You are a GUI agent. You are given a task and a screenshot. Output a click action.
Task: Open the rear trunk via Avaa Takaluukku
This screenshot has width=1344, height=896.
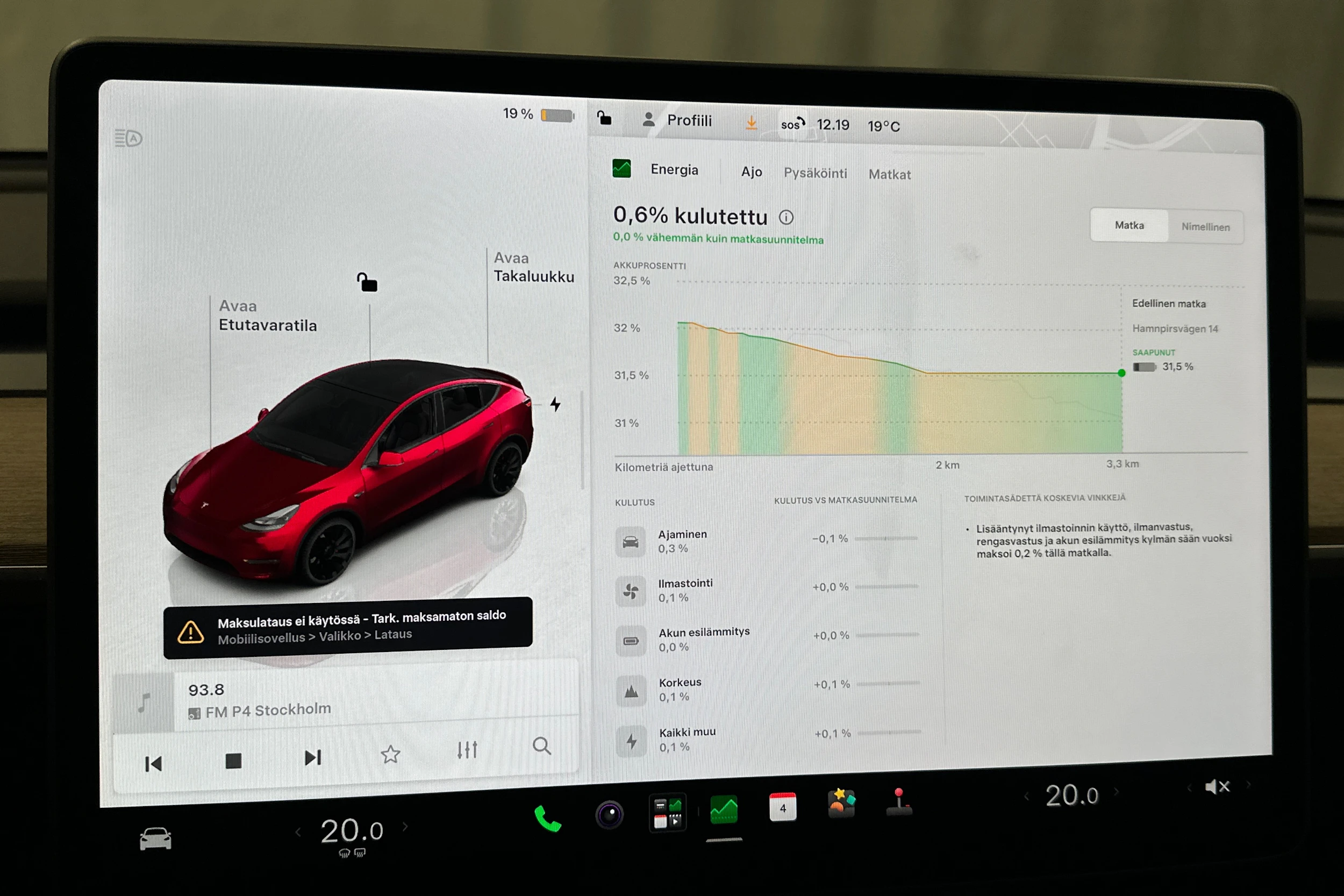pos(534,268)
